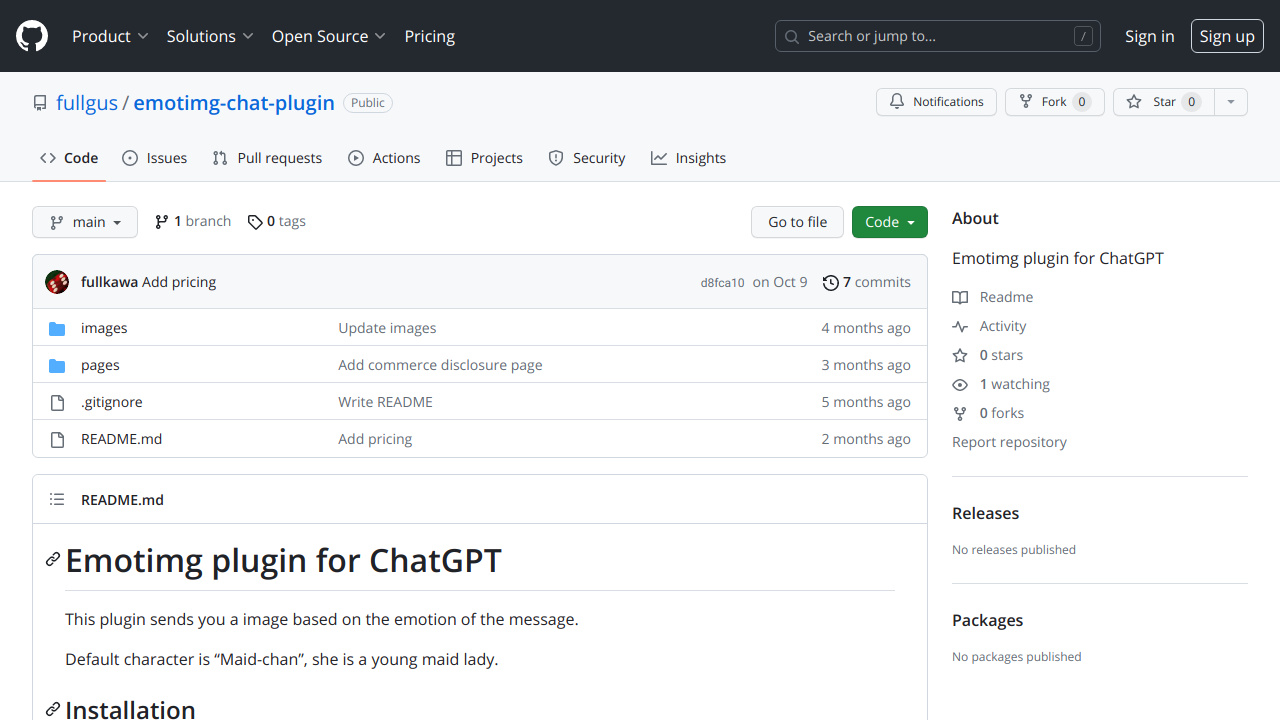Click the README.md file icon in file list

[57, 439]
